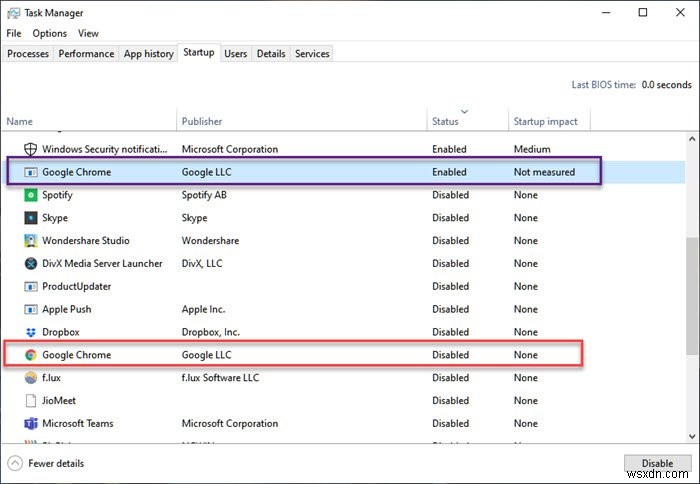Switch to the Users tab
Screen dimensions: 700x484
click(235, 54)
